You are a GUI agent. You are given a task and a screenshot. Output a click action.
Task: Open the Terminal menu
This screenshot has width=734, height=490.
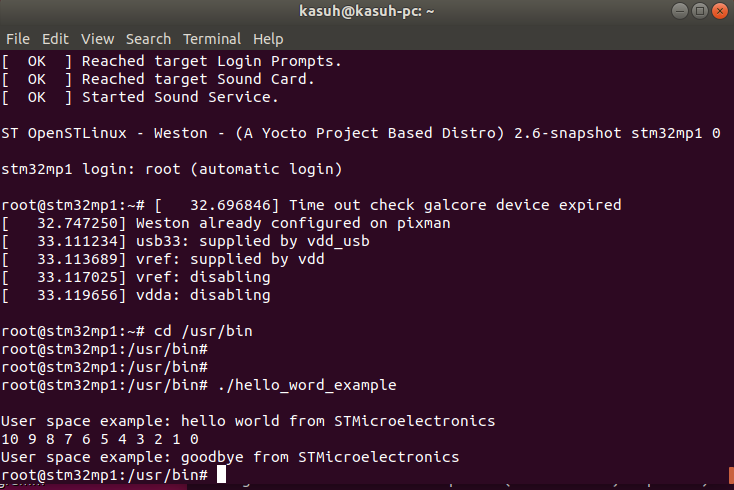click(212, 39)
